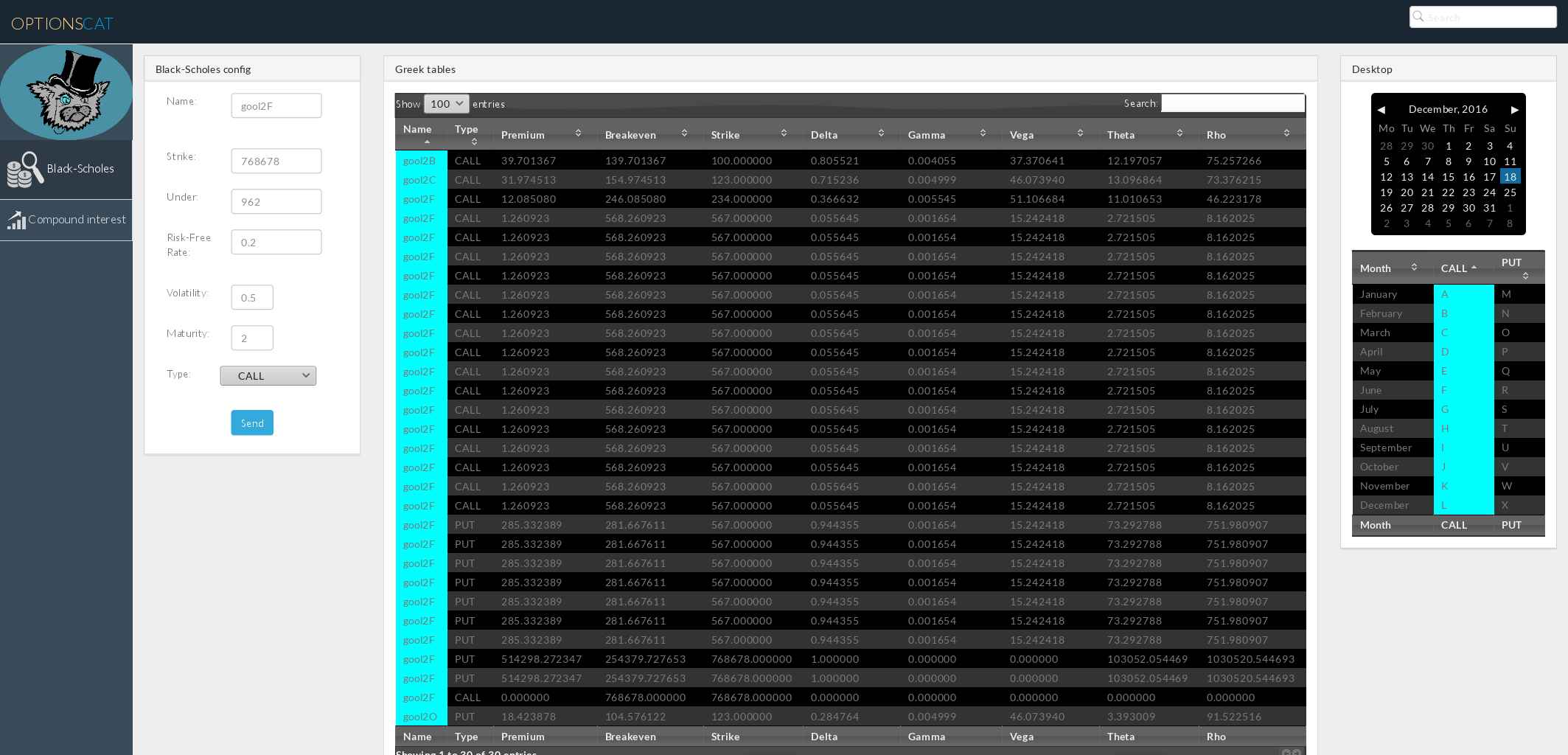This screenshot has width=1568, height=755.
Task: Sort the Vega column using its sort icon
Action: [1081, 133]
